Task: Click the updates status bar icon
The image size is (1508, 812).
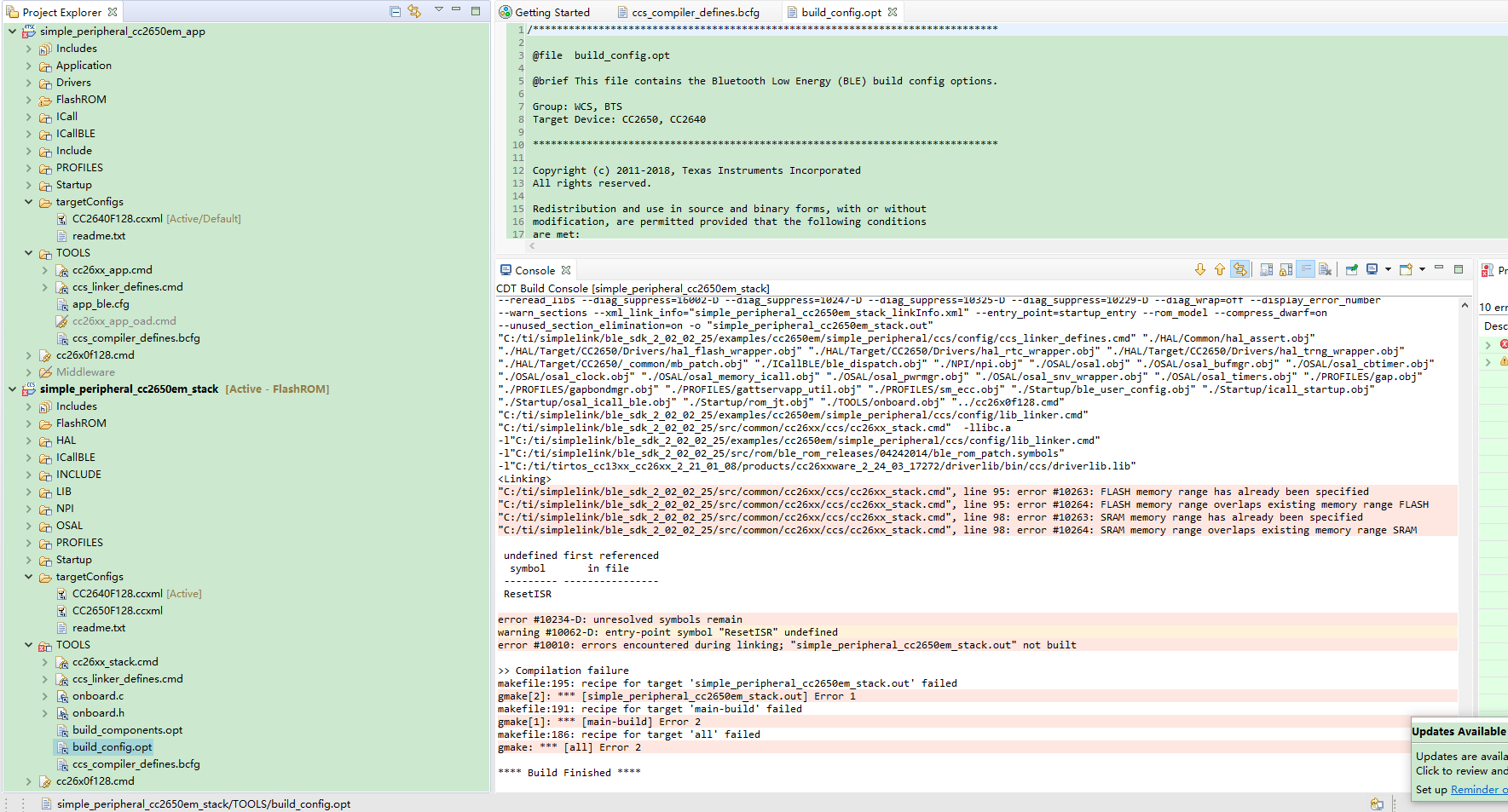Action: pyautogui.click(x=1377, y=803)
